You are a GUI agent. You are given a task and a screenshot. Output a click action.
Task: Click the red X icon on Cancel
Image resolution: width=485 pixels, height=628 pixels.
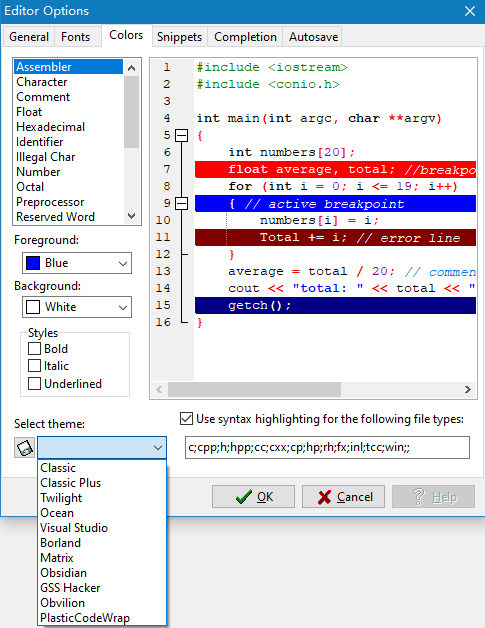coord(324,497)
